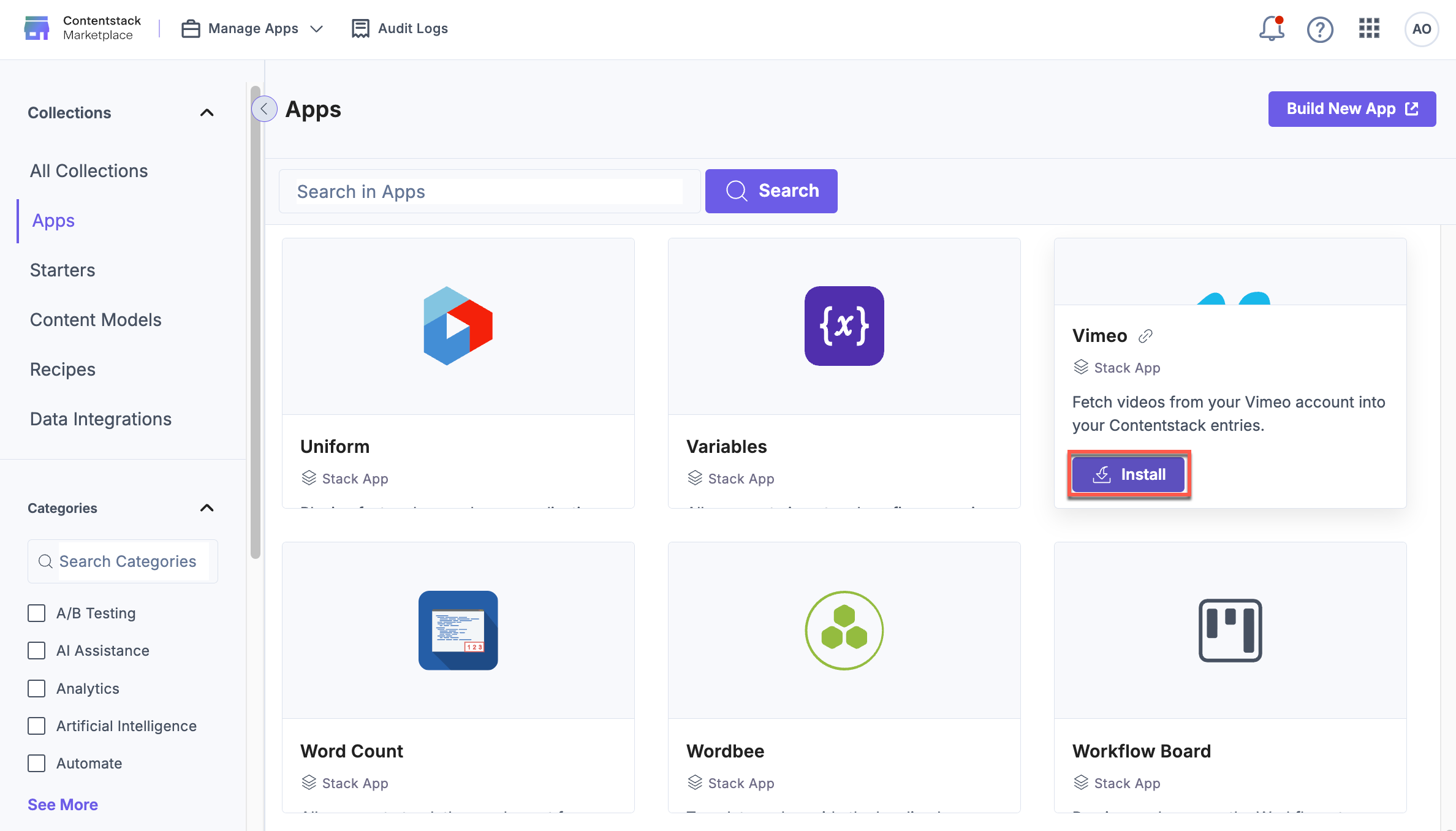Go to Starters collection
Viewport: 1456px width, 831px height.
pyautogui.click(x=63, y=270)
